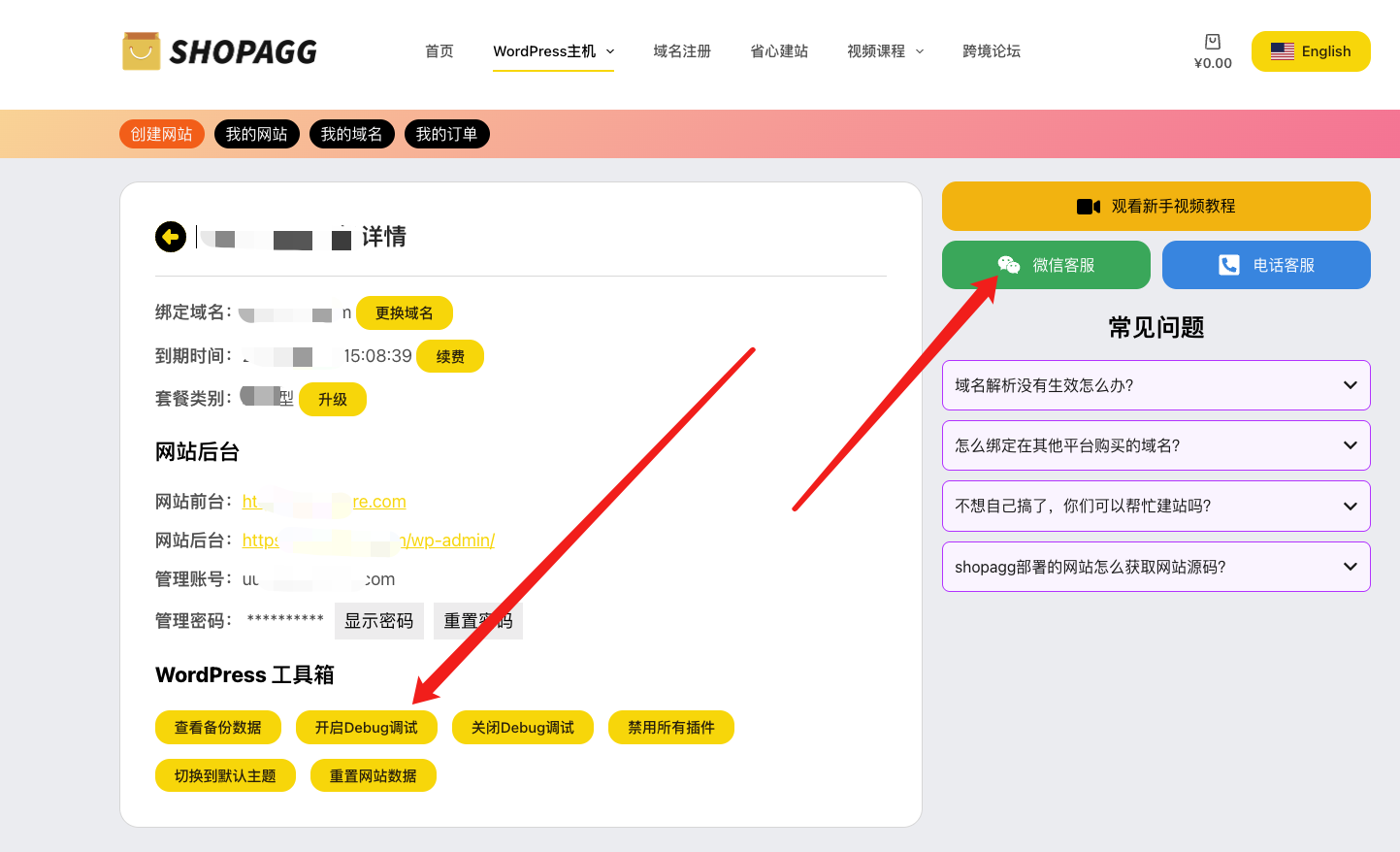
Task: Click 禁用所有插件 button
Action: [671, 728]
